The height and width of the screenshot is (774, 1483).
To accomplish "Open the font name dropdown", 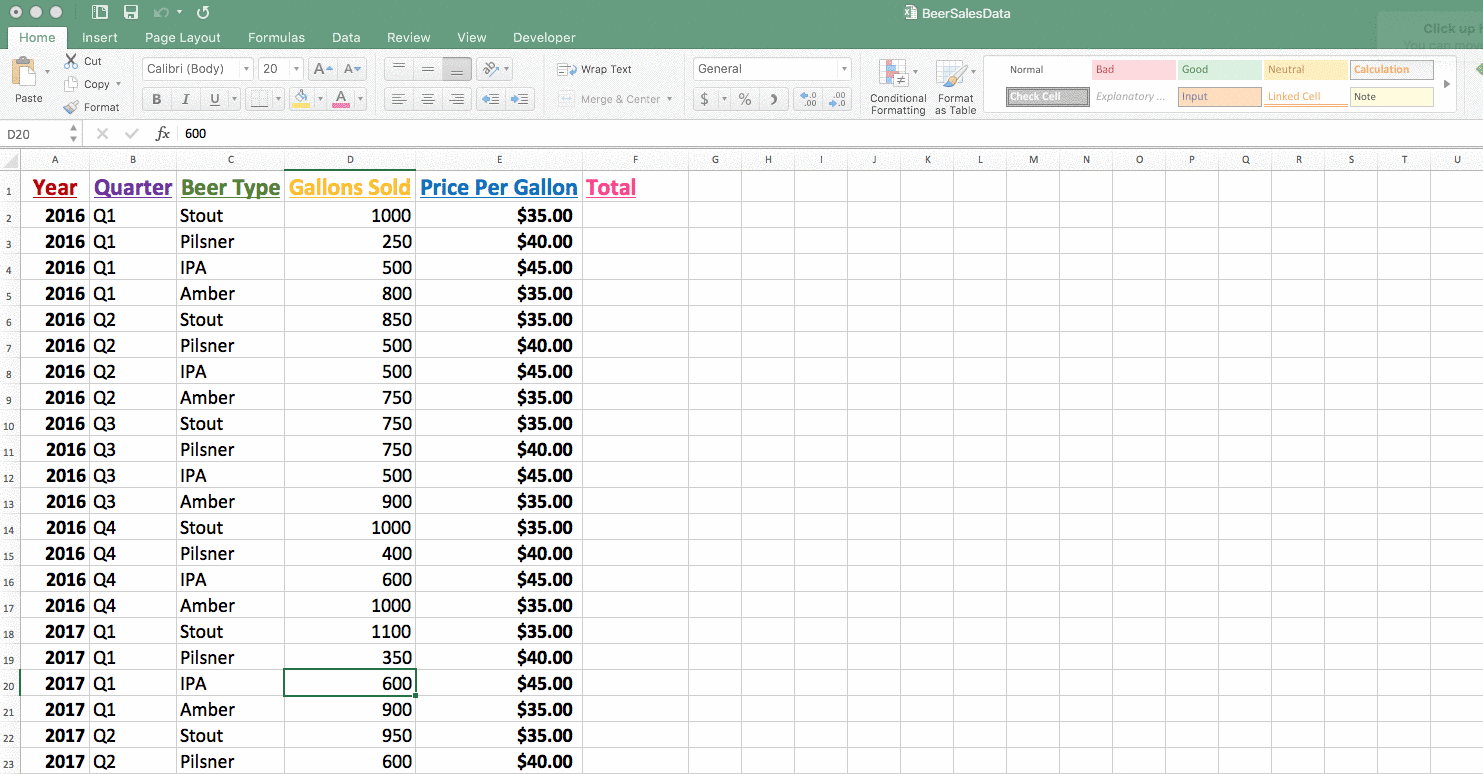I will coord(245,68).
